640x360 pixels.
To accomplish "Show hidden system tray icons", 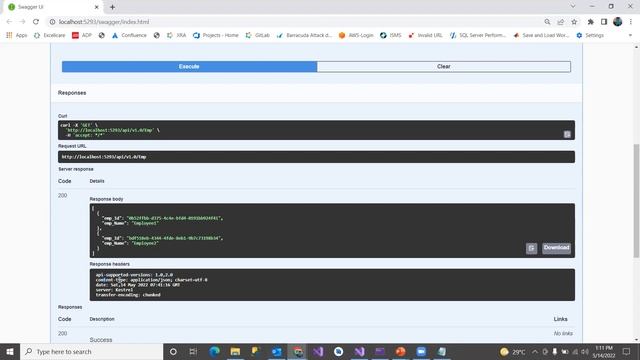I will click(535, 351).
